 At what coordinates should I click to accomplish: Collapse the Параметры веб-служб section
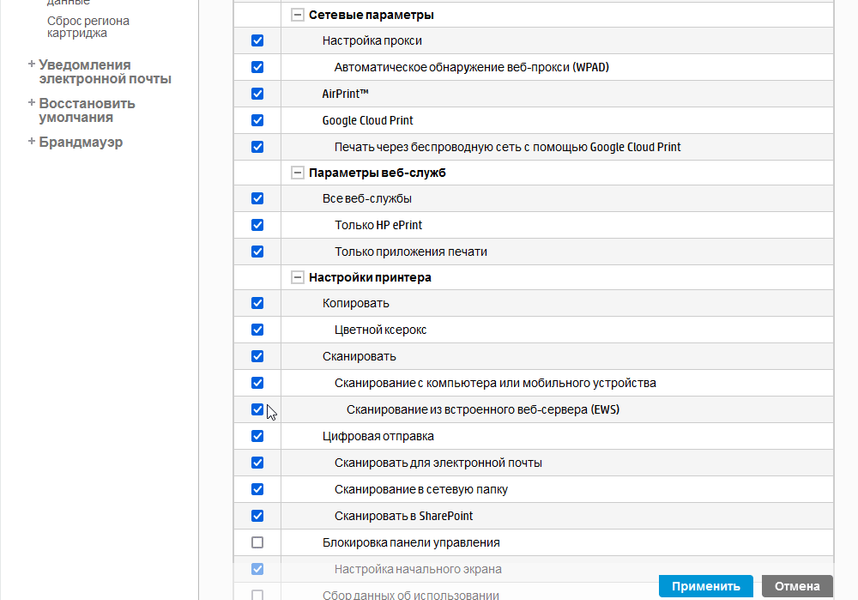297,173
